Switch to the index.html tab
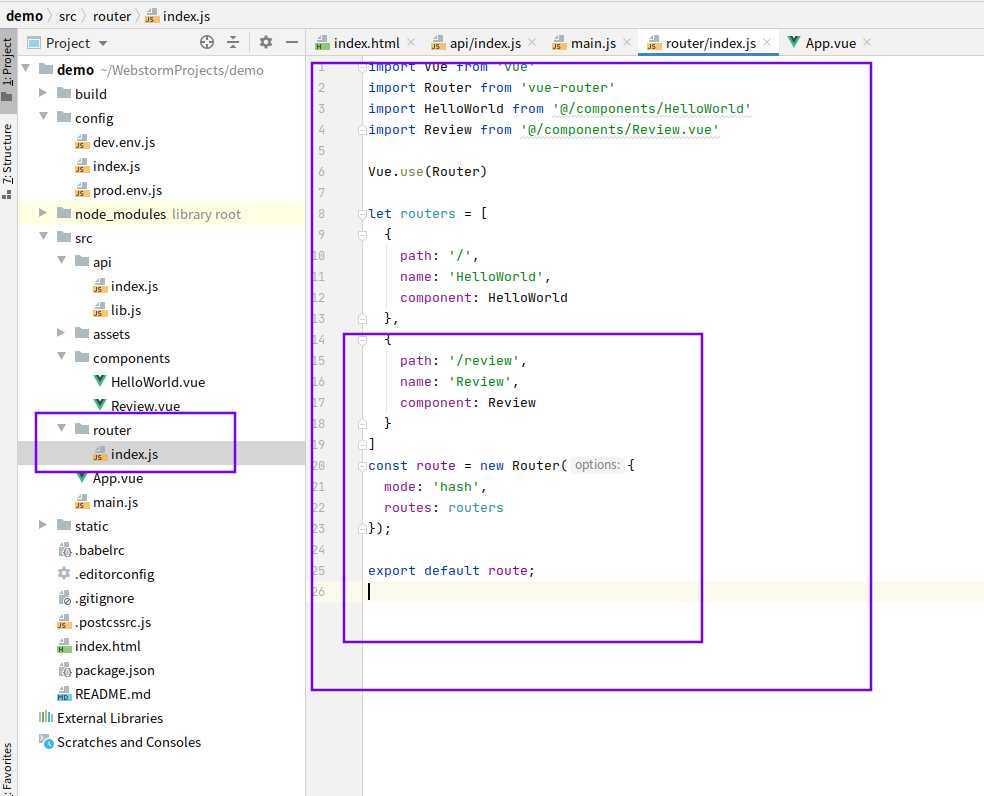 tap(366, 43)
